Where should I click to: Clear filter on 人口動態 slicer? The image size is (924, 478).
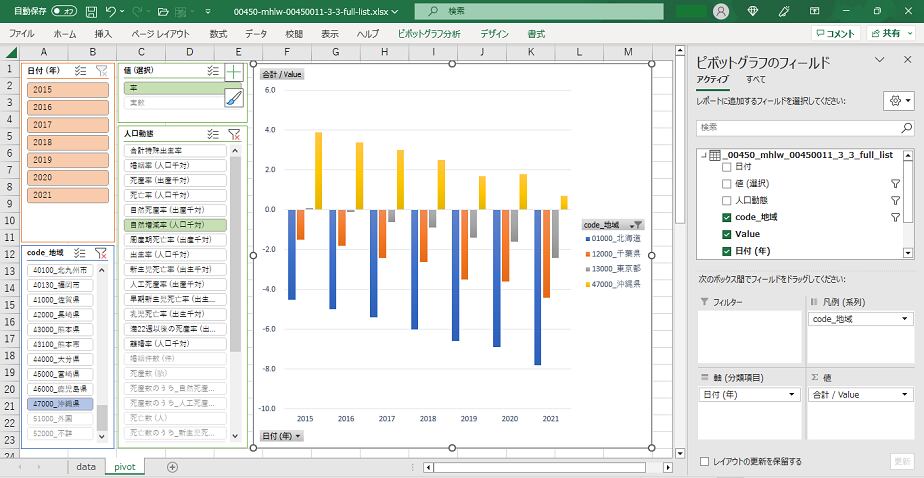pos(234,134)
